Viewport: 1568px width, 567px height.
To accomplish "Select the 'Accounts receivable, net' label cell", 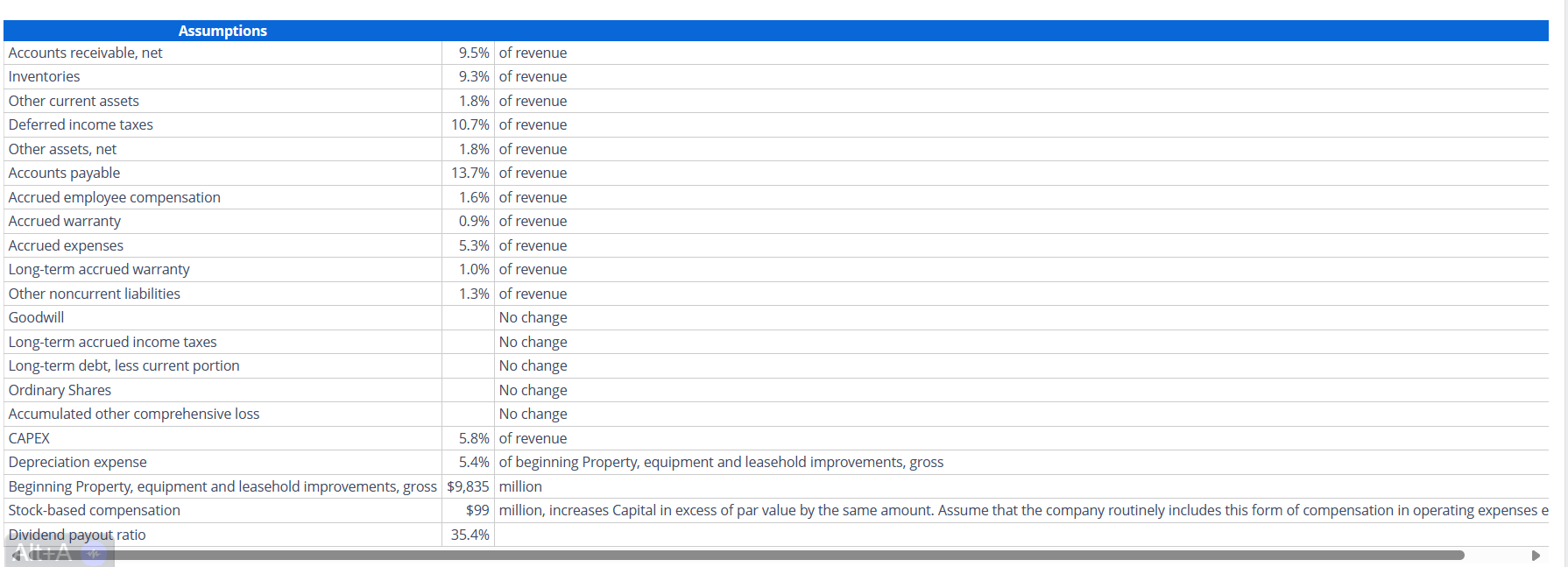I will (222, 53).
